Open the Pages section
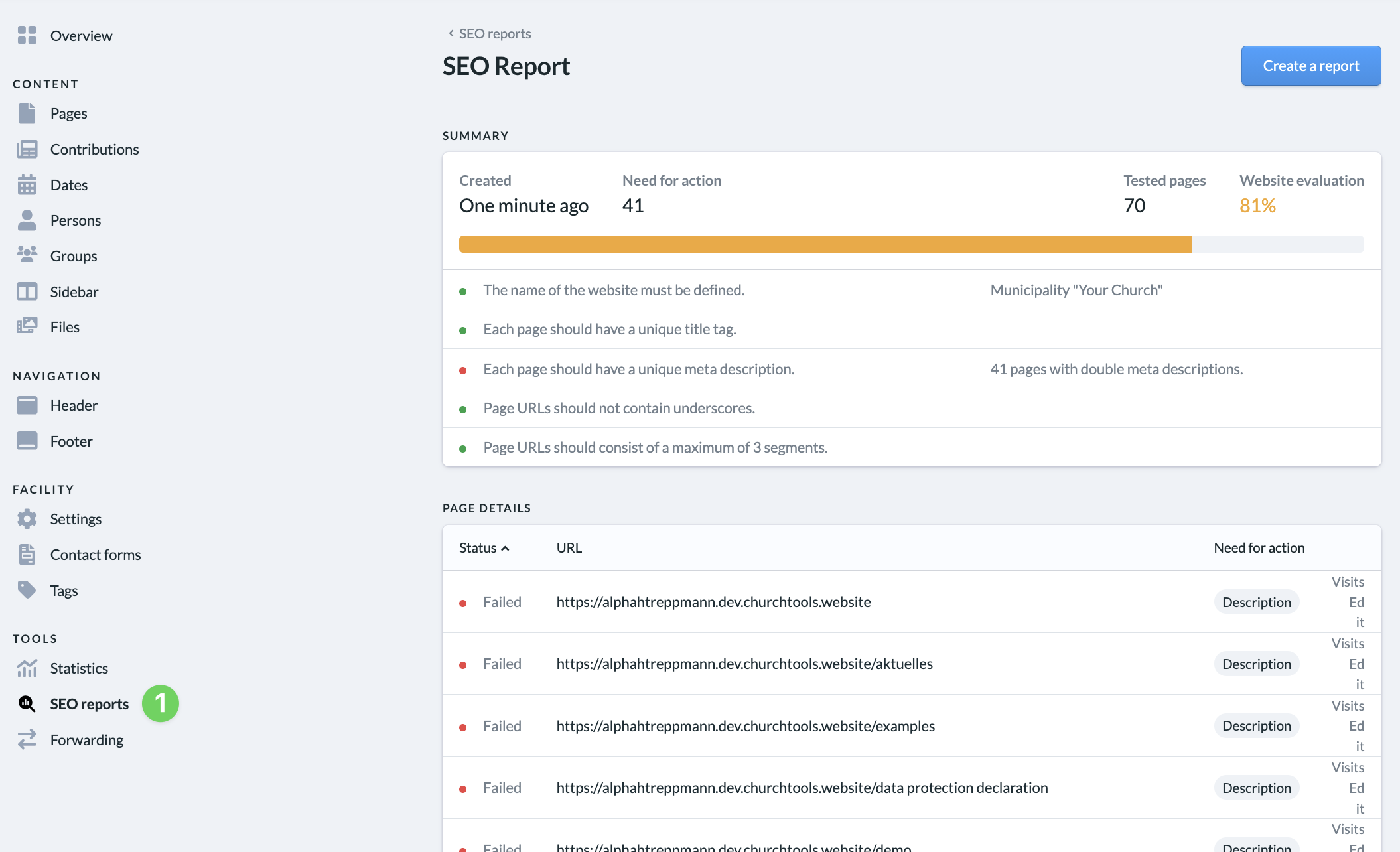This screenshot has width=1400, height=852. tap(69, 113)
